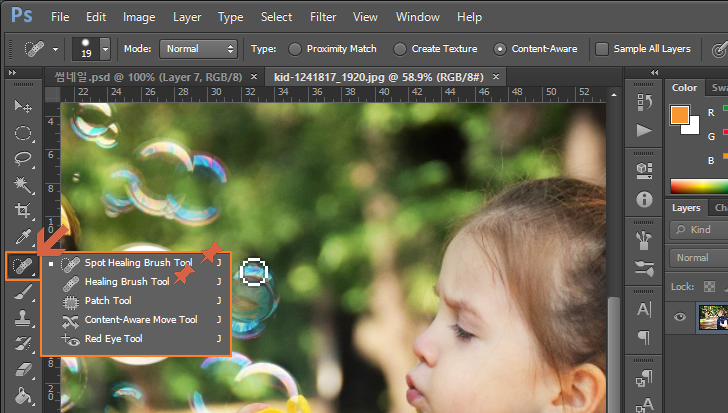Expand the tools panel double-arrow

tap(13, 72)
